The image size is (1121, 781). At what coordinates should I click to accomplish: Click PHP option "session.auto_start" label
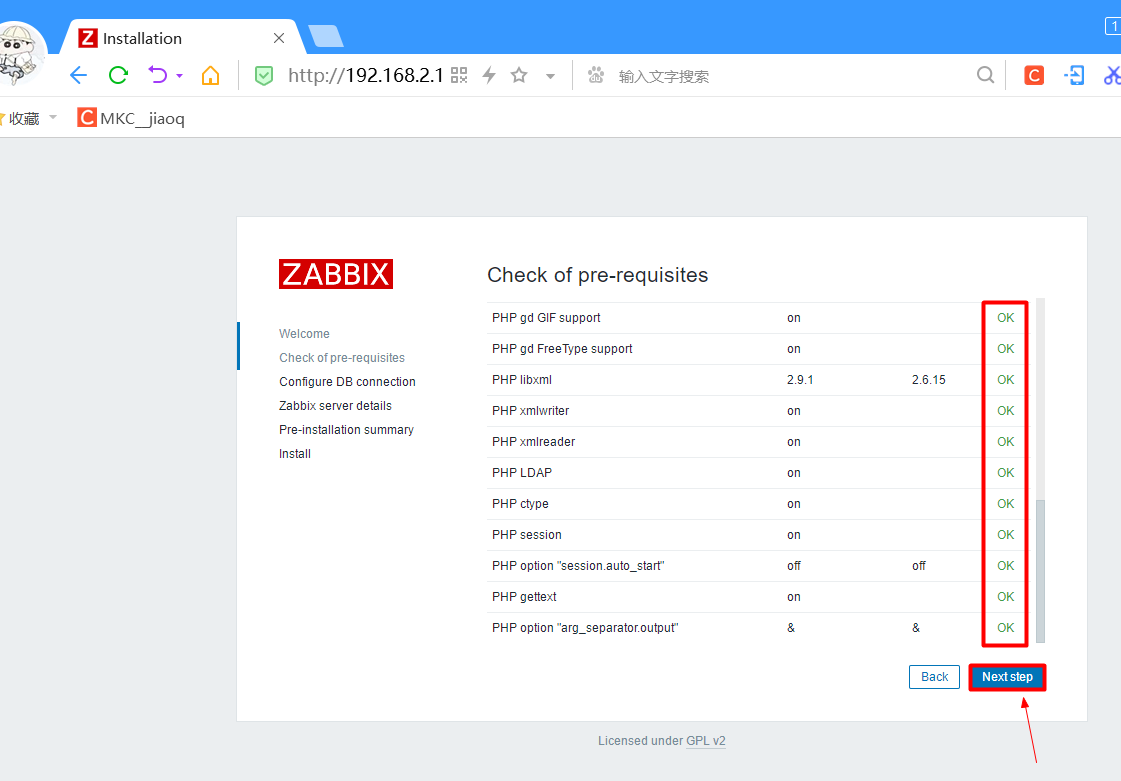[x=578, y=566]
